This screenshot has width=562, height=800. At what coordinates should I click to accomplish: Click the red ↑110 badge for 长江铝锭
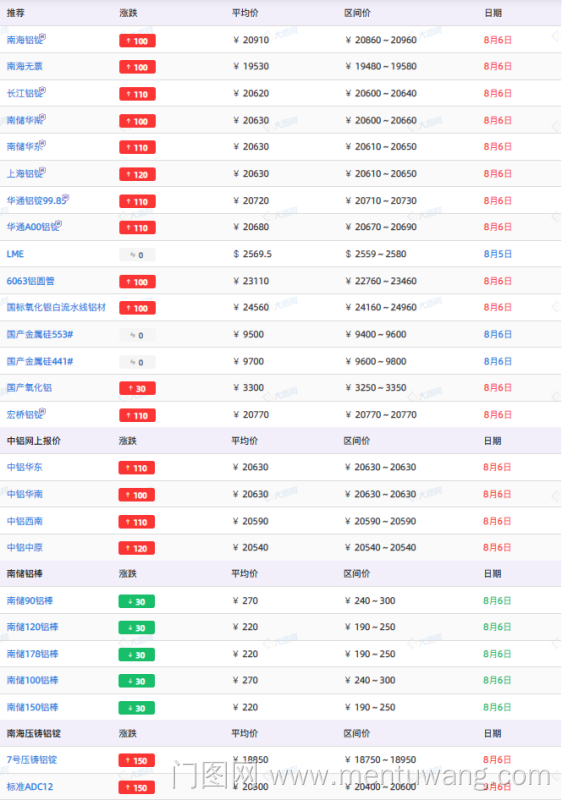pos(137,94)
